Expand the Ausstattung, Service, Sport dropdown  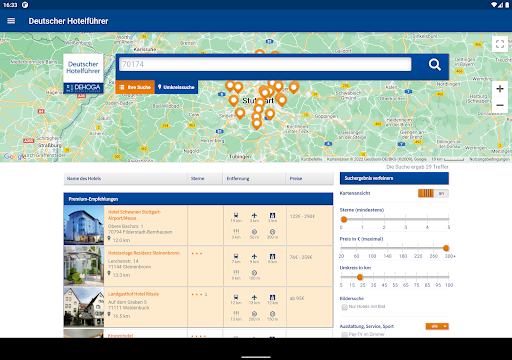click(x=437, y=326)
